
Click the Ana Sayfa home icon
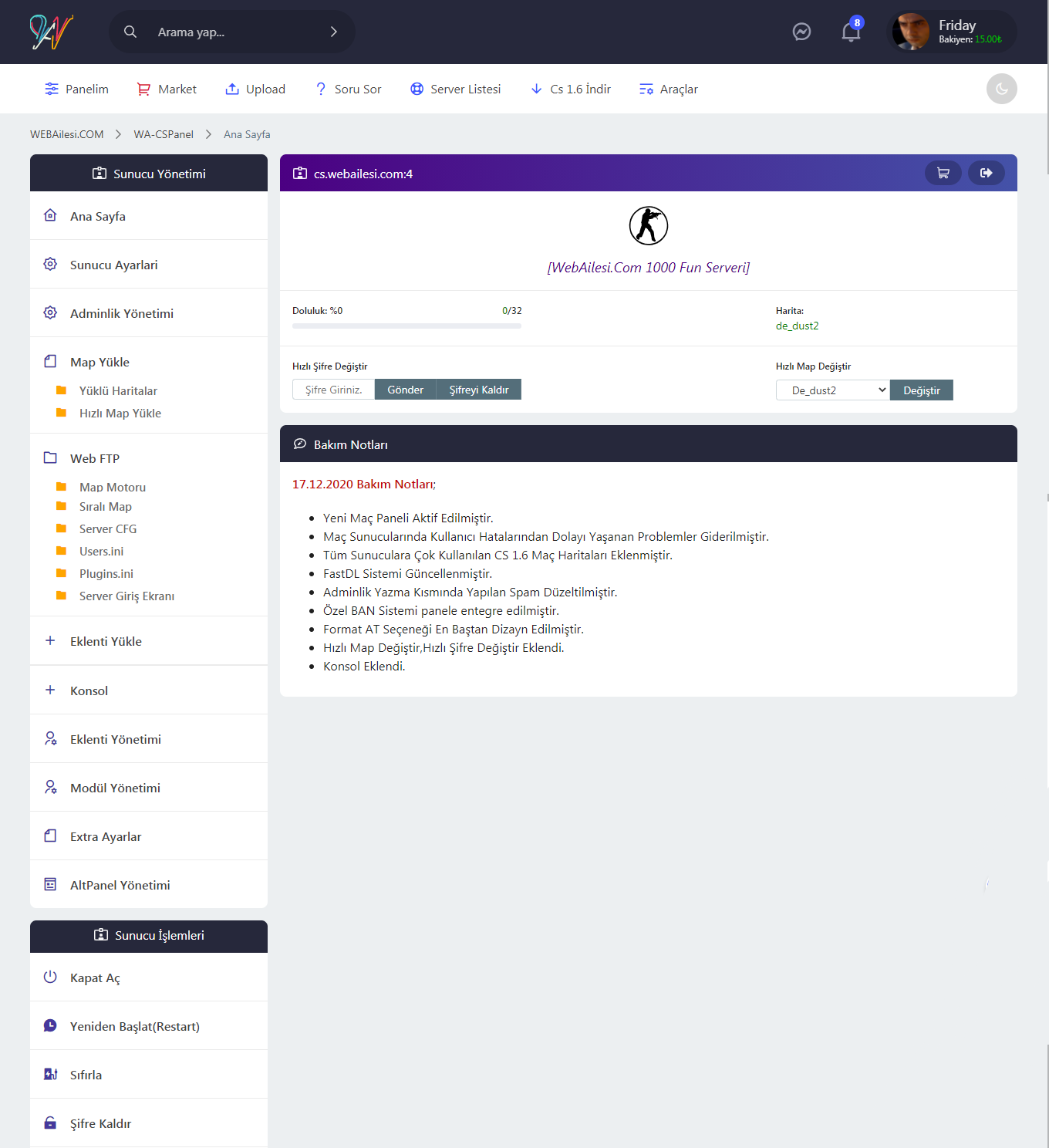(x=50, y=215)
